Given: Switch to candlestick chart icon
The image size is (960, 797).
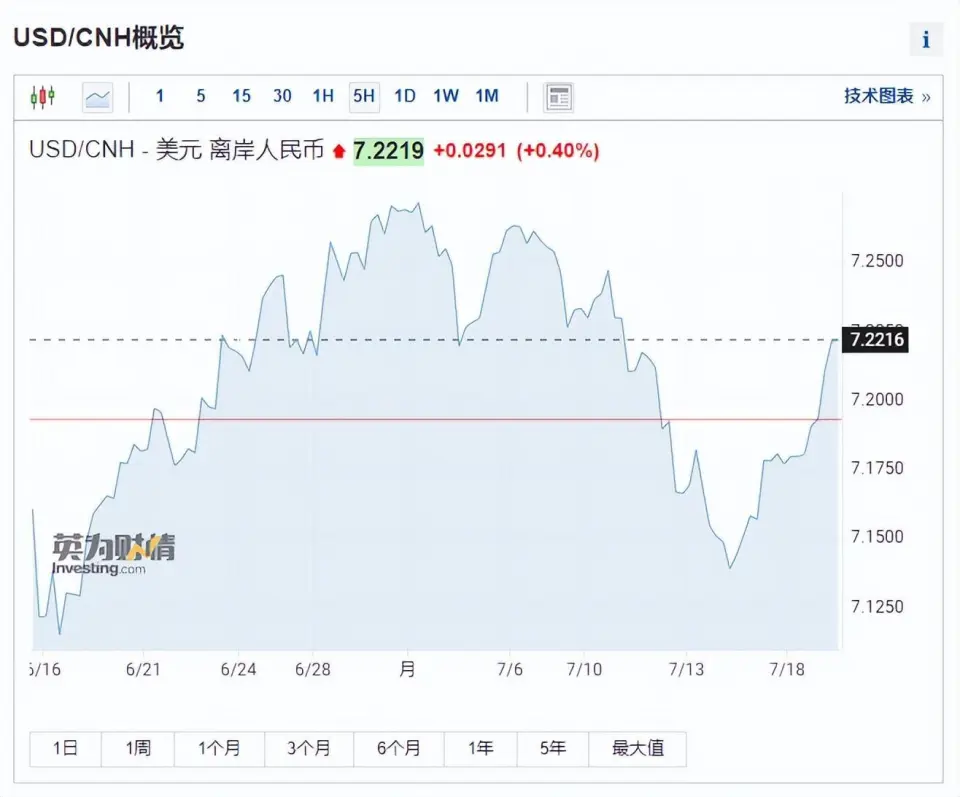Looking at the screenshot, I should point(42,97).
